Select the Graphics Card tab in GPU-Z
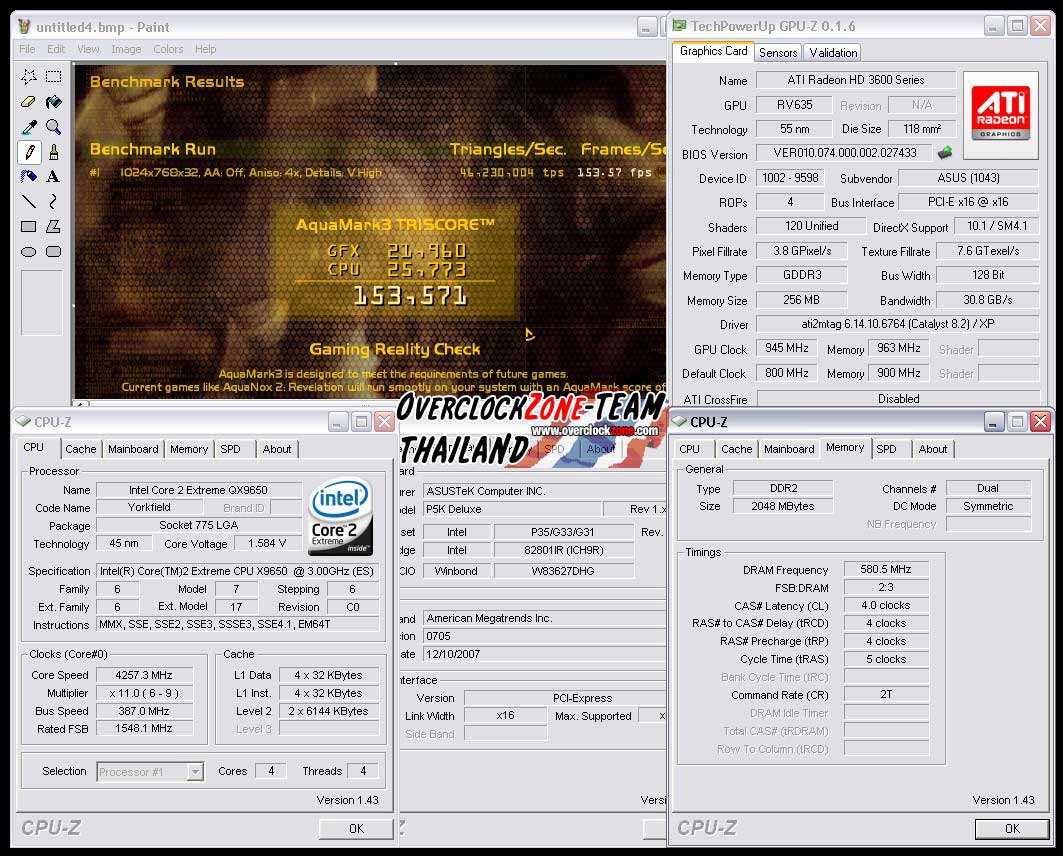 [x=713, y=52]
